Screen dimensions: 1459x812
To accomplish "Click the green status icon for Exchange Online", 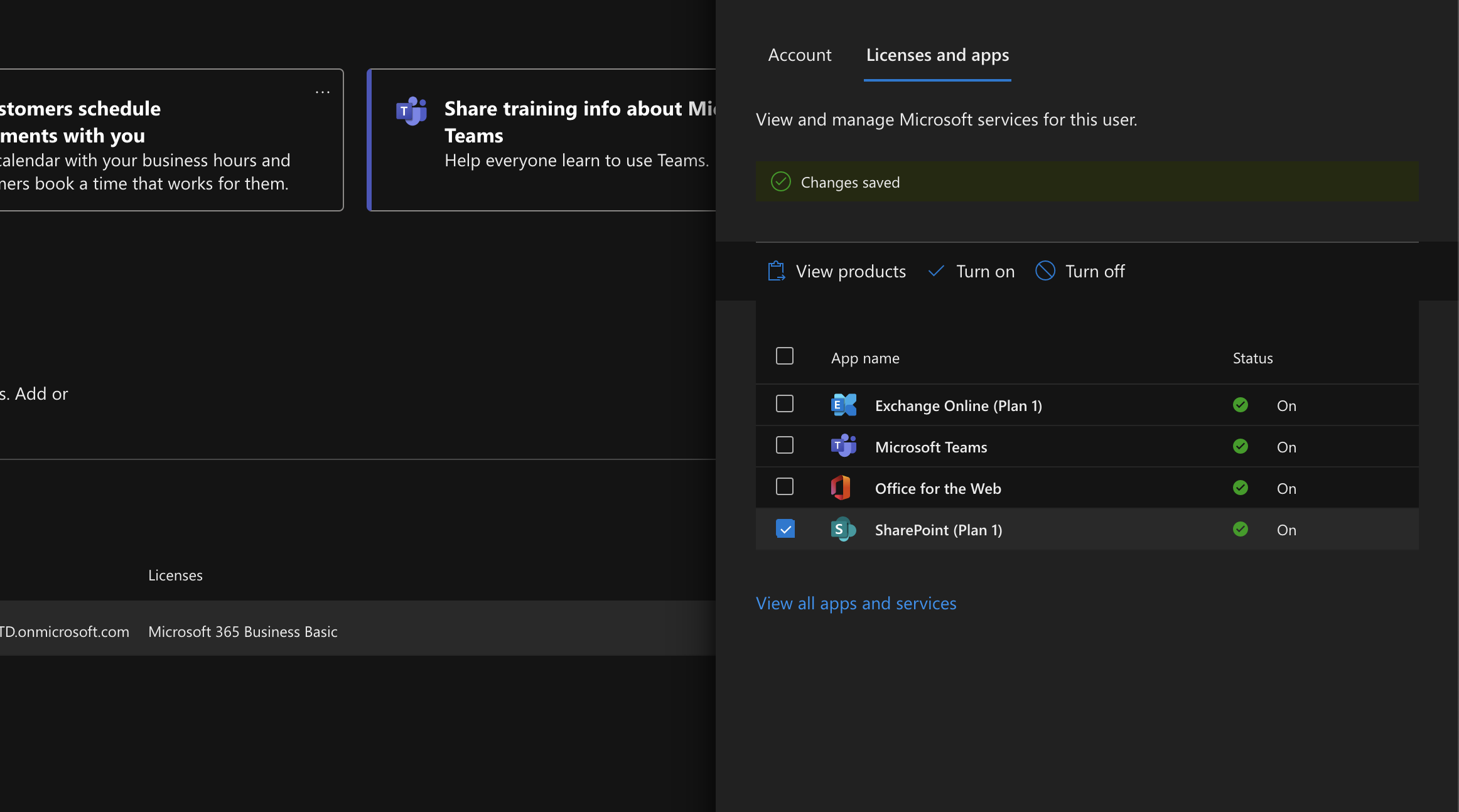I will click(1241, 405).
